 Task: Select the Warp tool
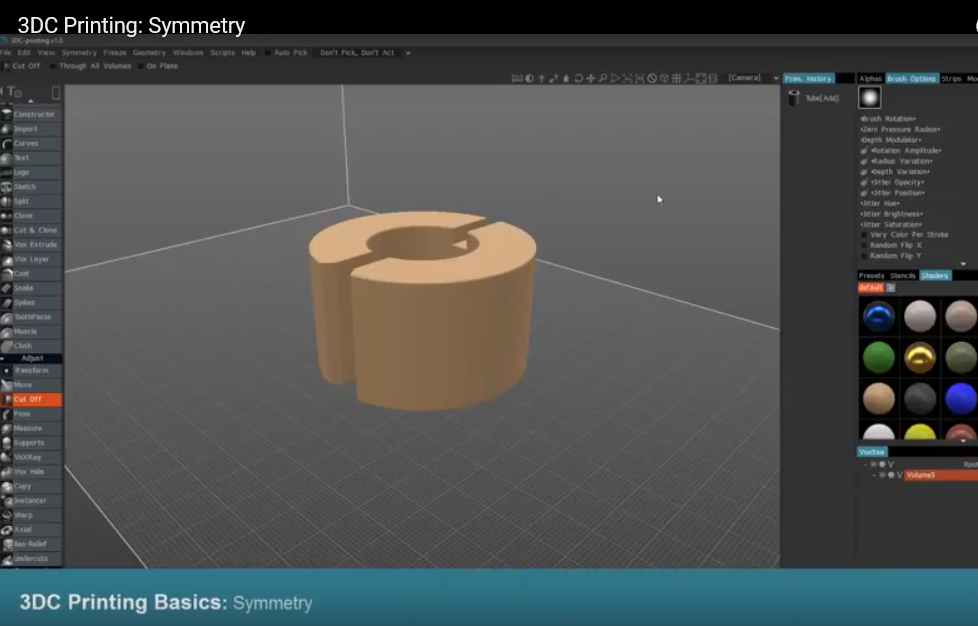(31, 515)
